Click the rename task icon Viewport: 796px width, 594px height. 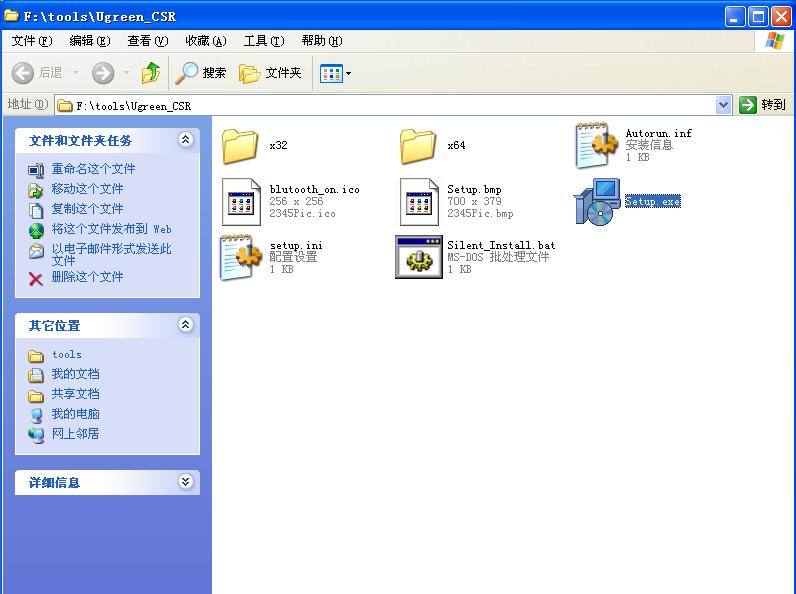[36, 170]
